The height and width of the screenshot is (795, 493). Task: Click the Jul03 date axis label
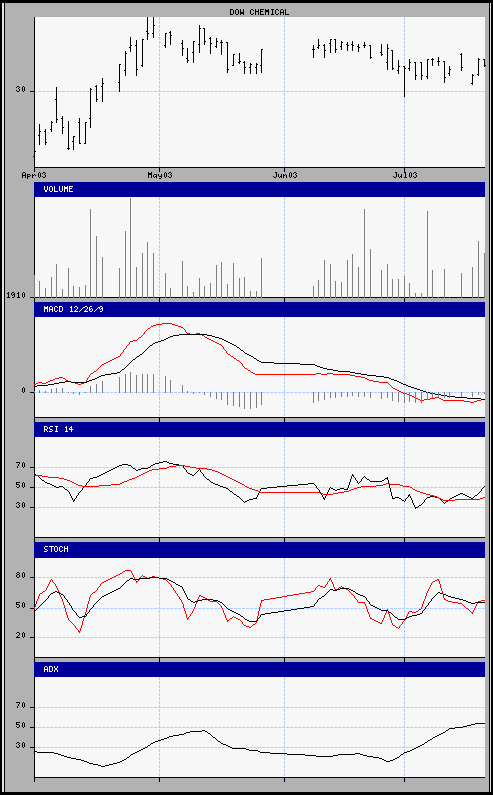[x=405, y=175]
